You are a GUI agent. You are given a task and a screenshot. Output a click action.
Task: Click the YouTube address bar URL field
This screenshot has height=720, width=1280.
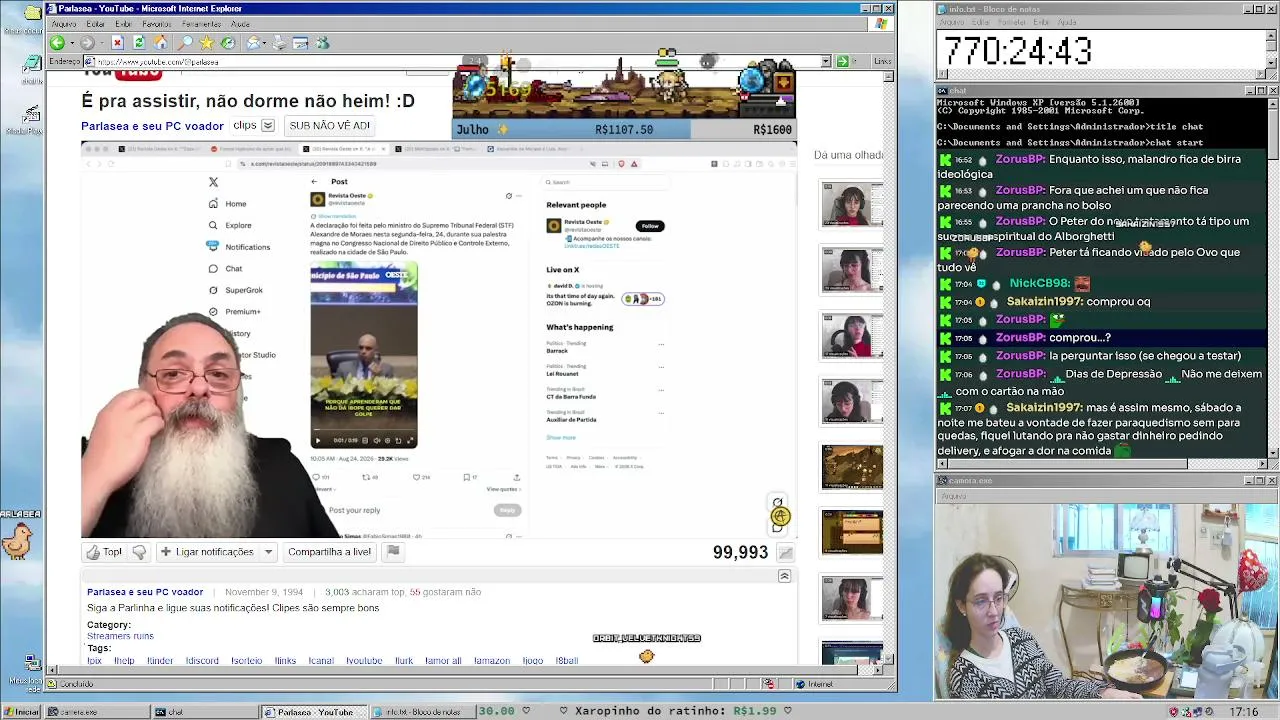[x=451, y=62]
